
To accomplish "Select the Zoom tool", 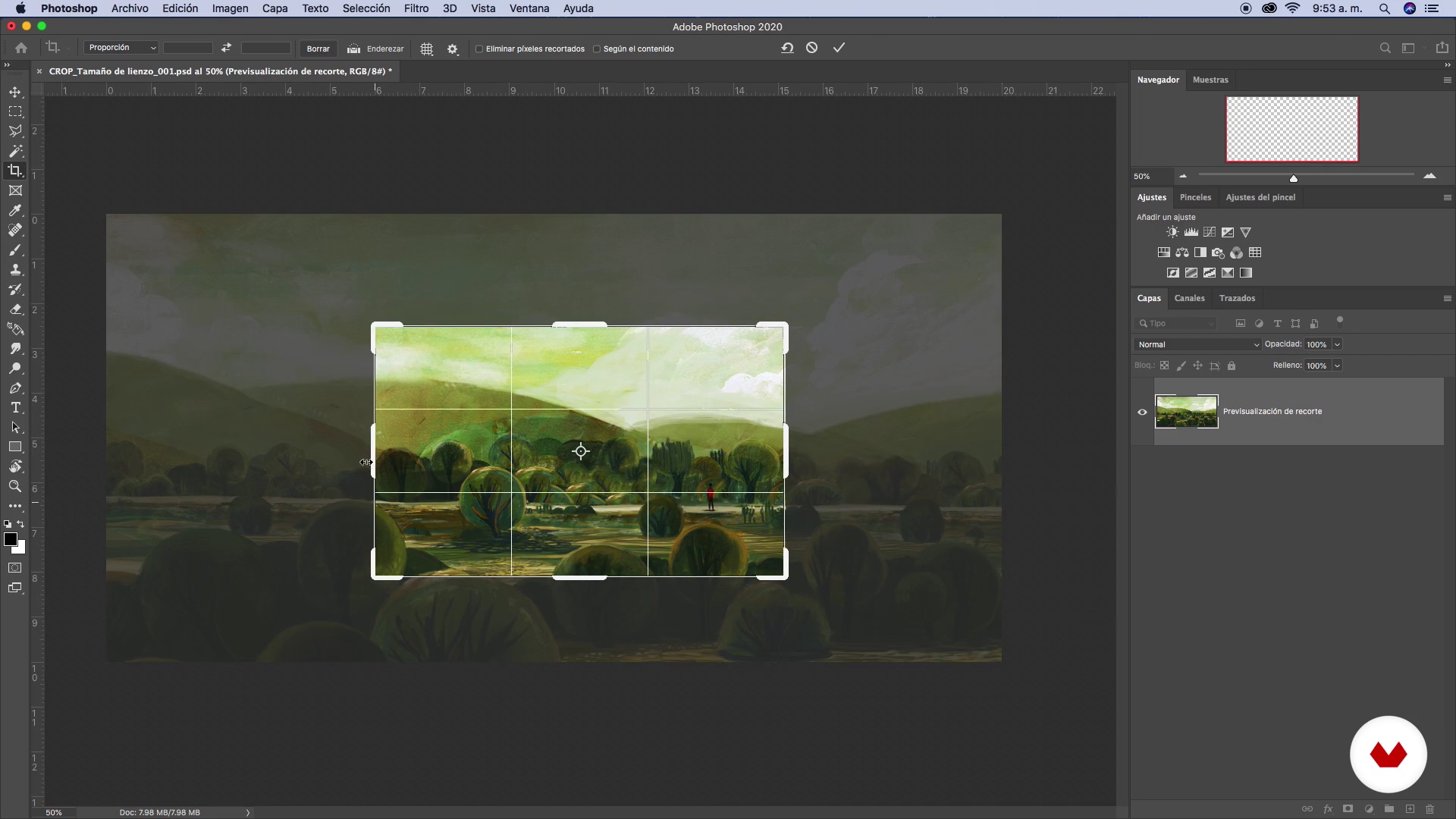I will tap(15, 486).
